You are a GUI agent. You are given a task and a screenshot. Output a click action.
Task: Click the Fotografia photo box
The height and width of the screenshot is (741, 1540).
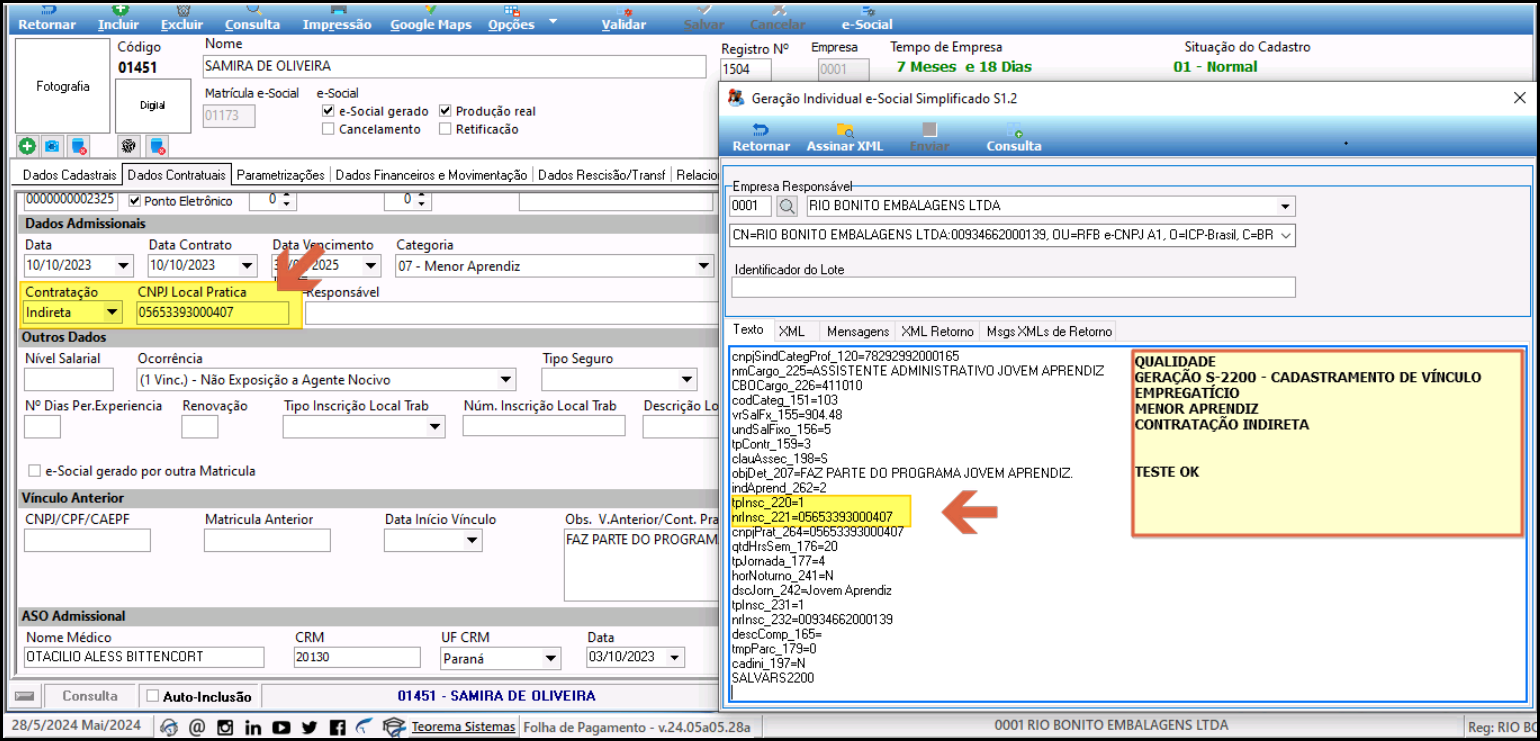tap(63, 86)
